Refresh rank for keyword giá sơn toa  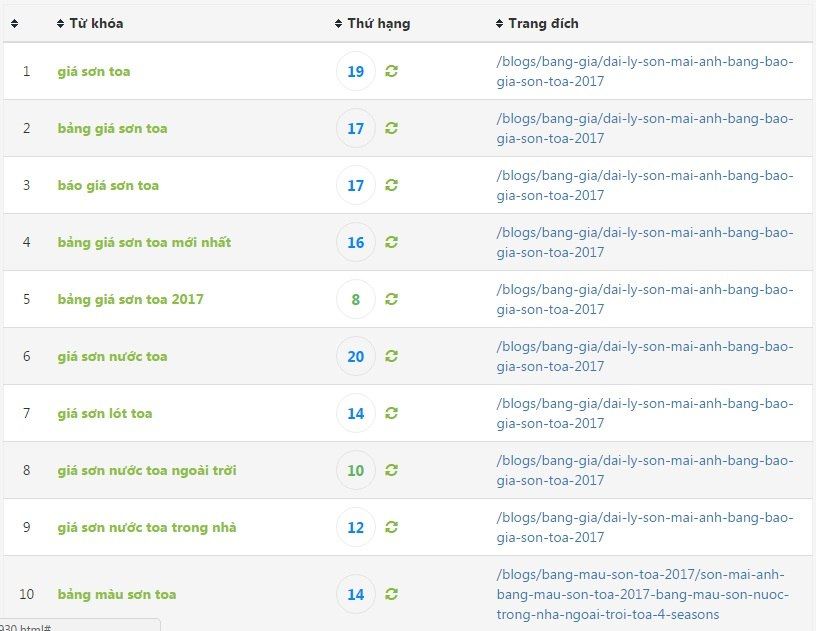click(391, 71)
